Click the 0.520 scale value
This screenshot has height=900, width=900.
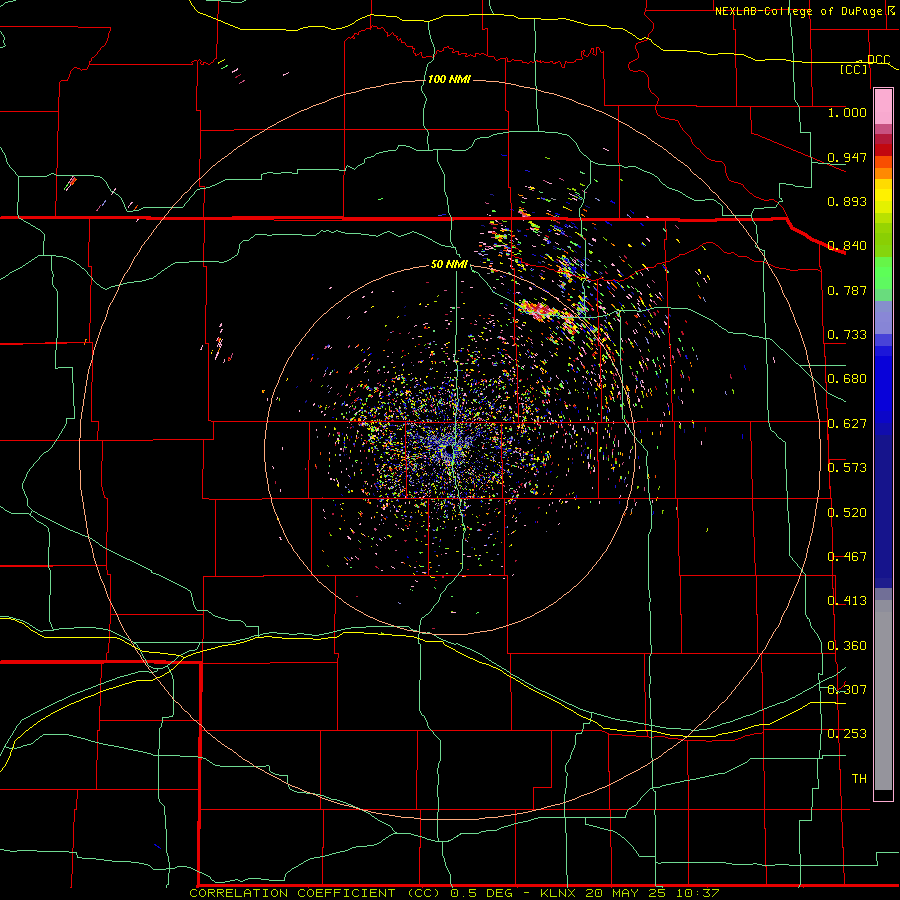pyautogui.click(x=847, y=513)
